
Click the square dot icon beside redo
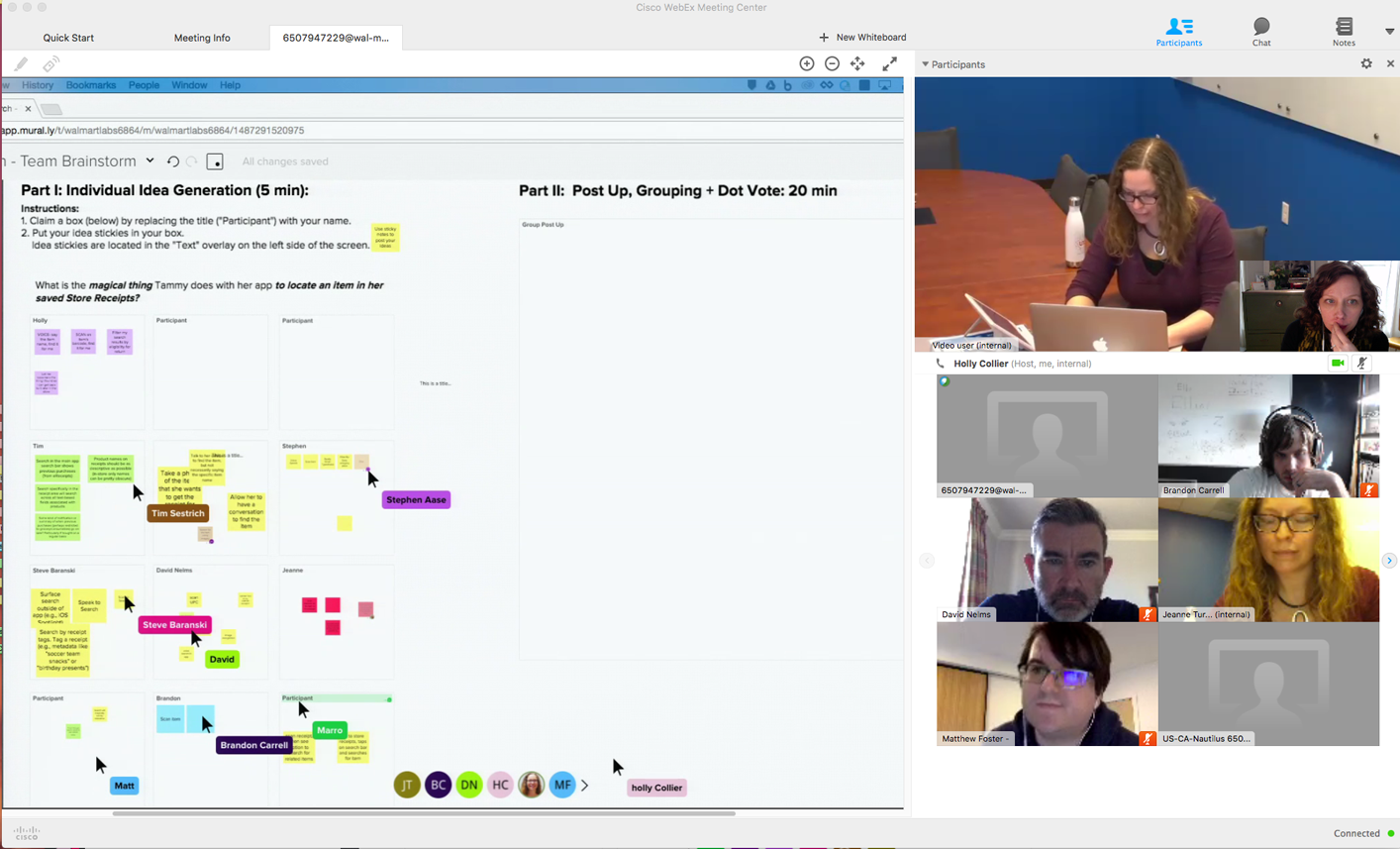tap(215, 161)
